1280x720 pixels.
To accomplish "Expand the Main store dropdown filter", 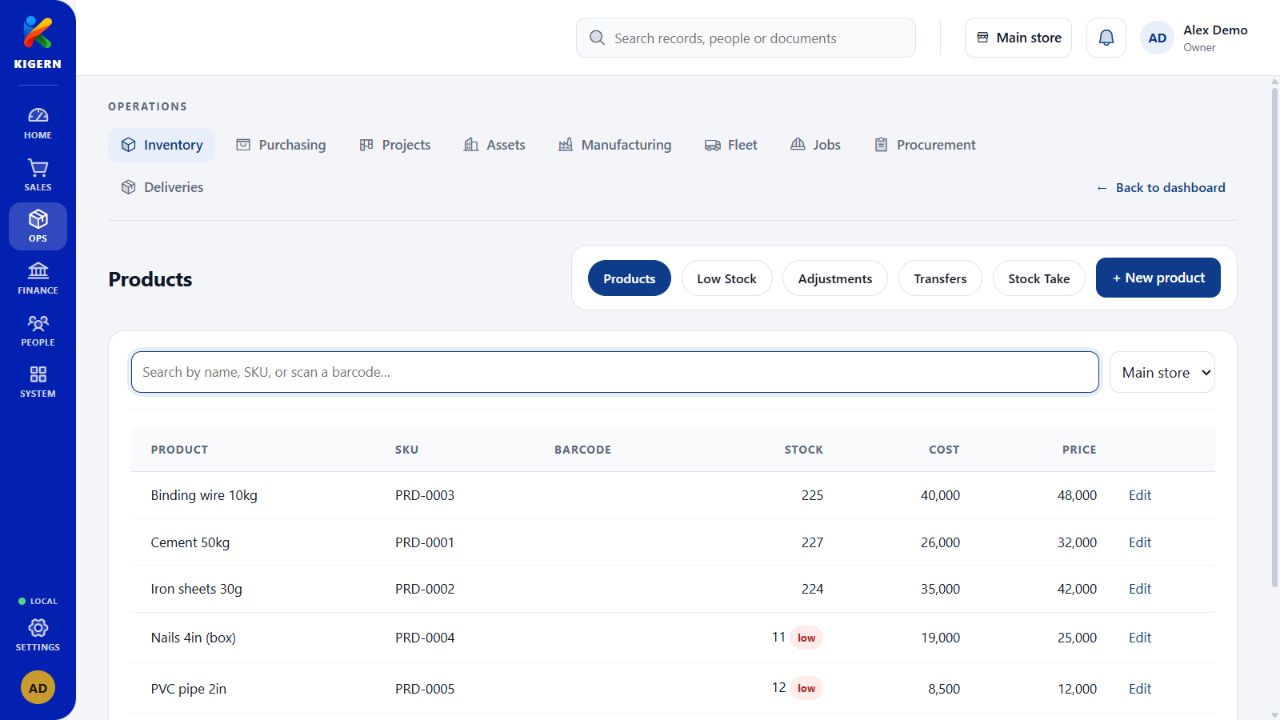I will (x=1162, y=372).
